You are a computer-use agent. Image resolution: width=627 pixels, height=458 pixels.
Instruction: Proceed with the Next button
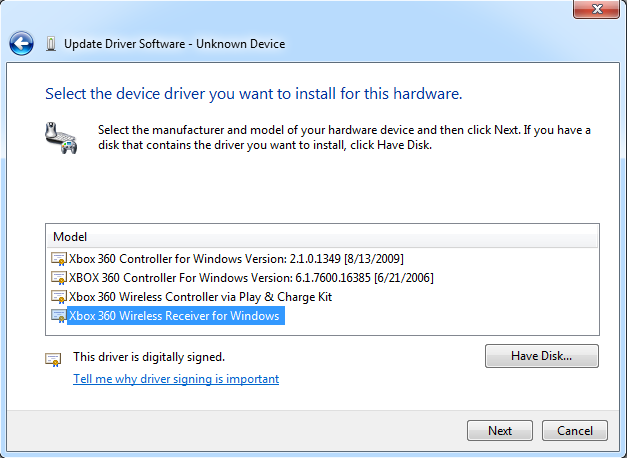coord(500,430)
